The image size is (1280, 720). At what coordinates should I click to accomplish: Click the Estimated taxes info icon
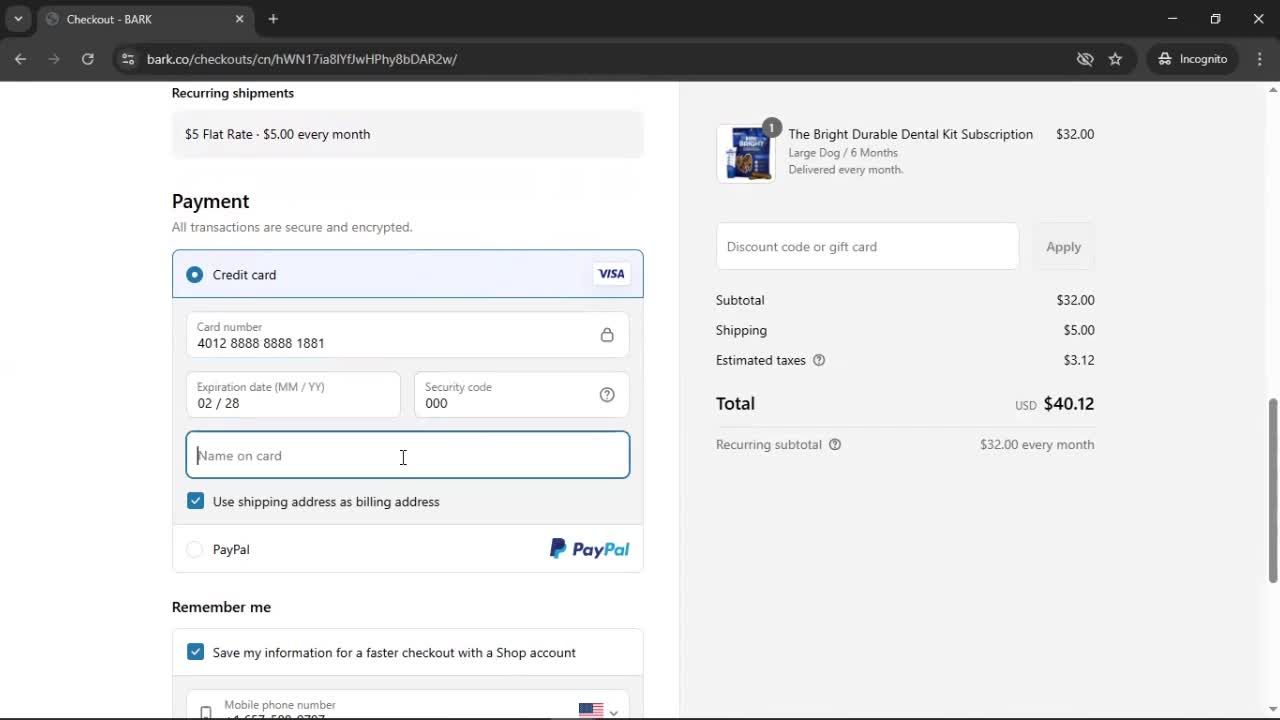819,360
